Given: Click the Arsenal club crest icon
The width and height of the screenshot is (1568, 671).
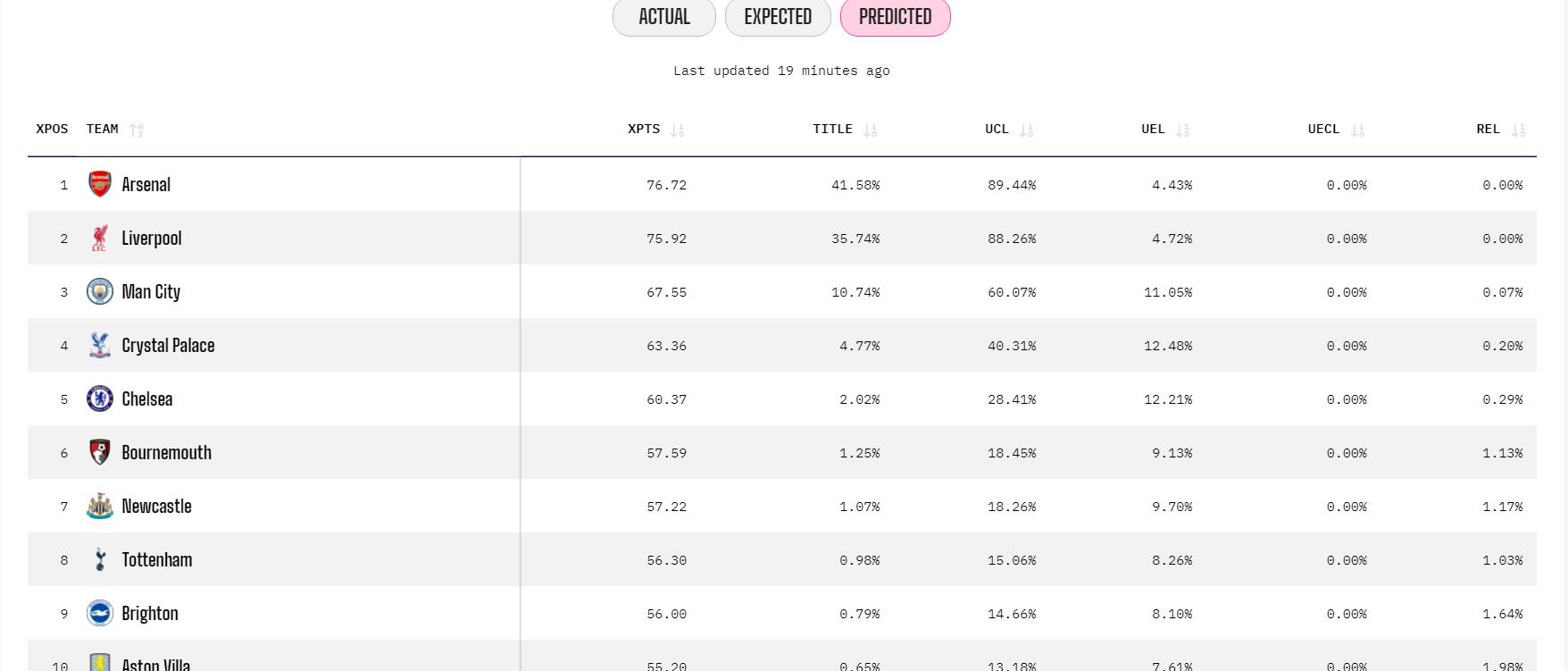Looking at the screenshot, I should (99, 184).
